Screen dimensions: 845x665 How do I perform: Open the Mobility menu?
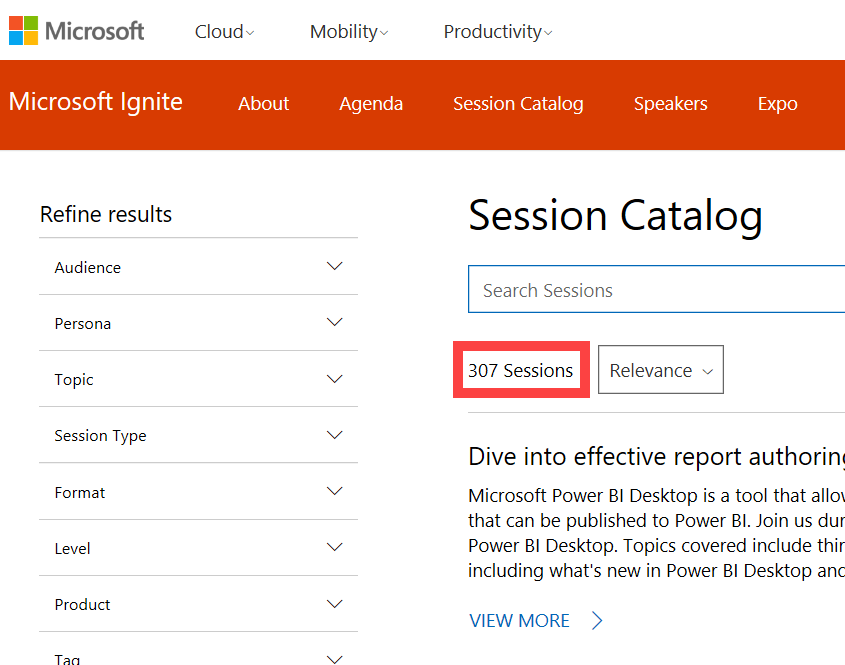point(348,32)
